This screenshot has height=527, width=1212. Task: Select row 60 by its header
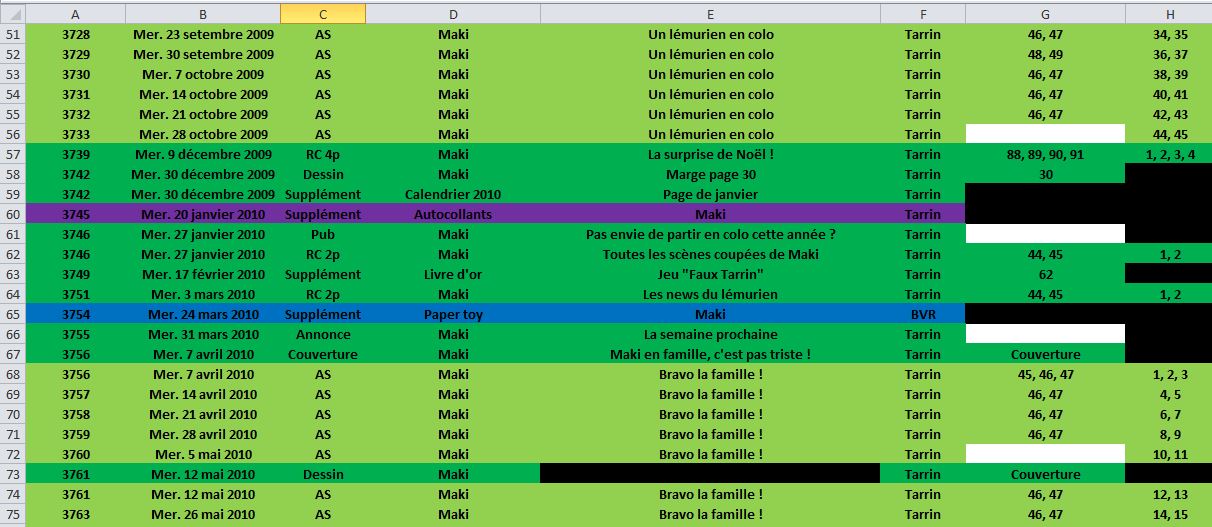click(13, 214)
